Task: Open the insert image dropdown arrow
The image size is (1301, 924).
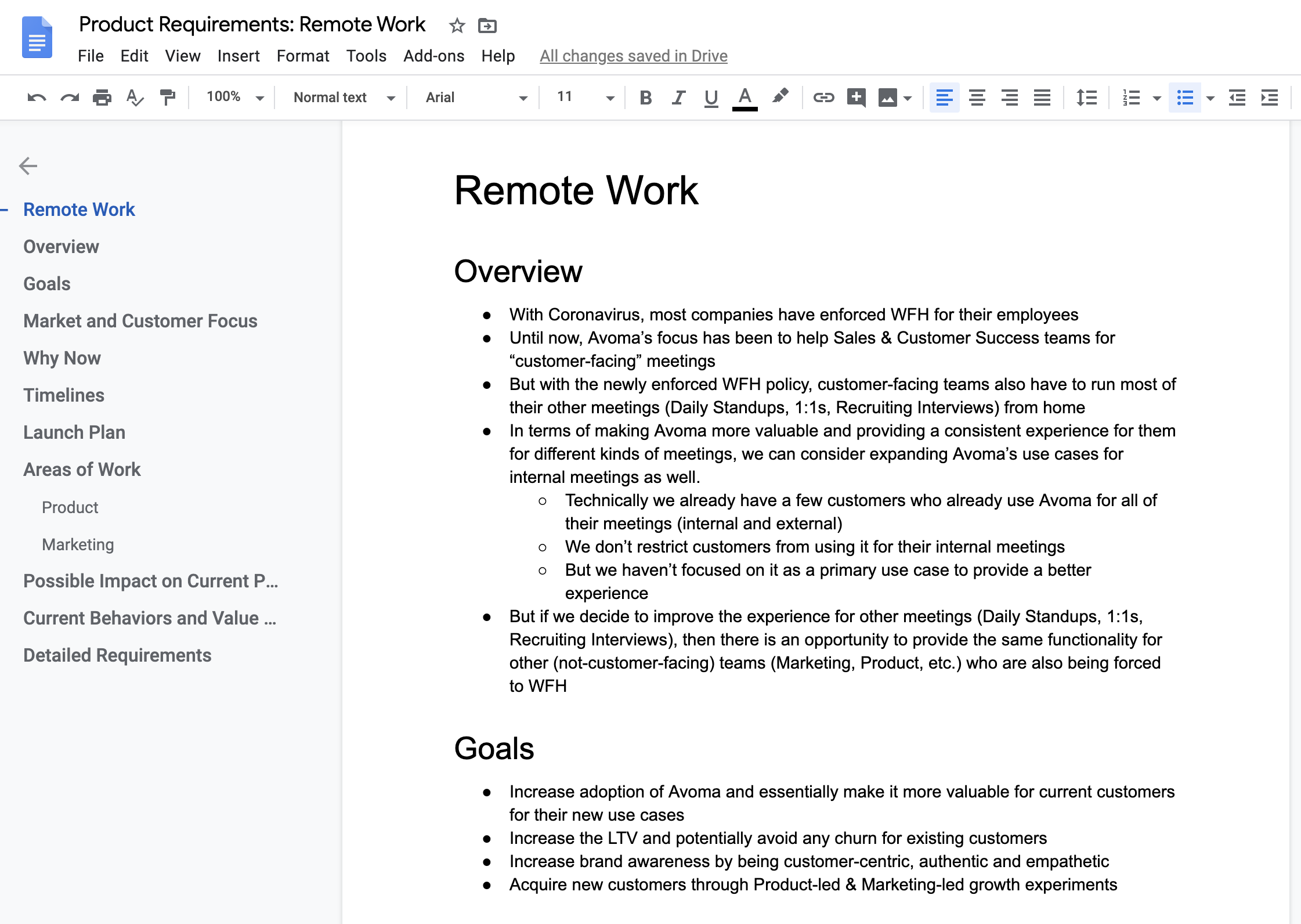Action: (908, 98)
